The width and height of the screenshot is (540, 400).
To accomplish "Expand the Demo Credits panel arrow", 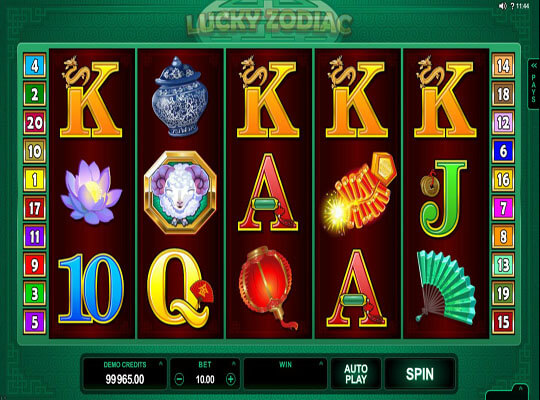I will coord(160,363).
